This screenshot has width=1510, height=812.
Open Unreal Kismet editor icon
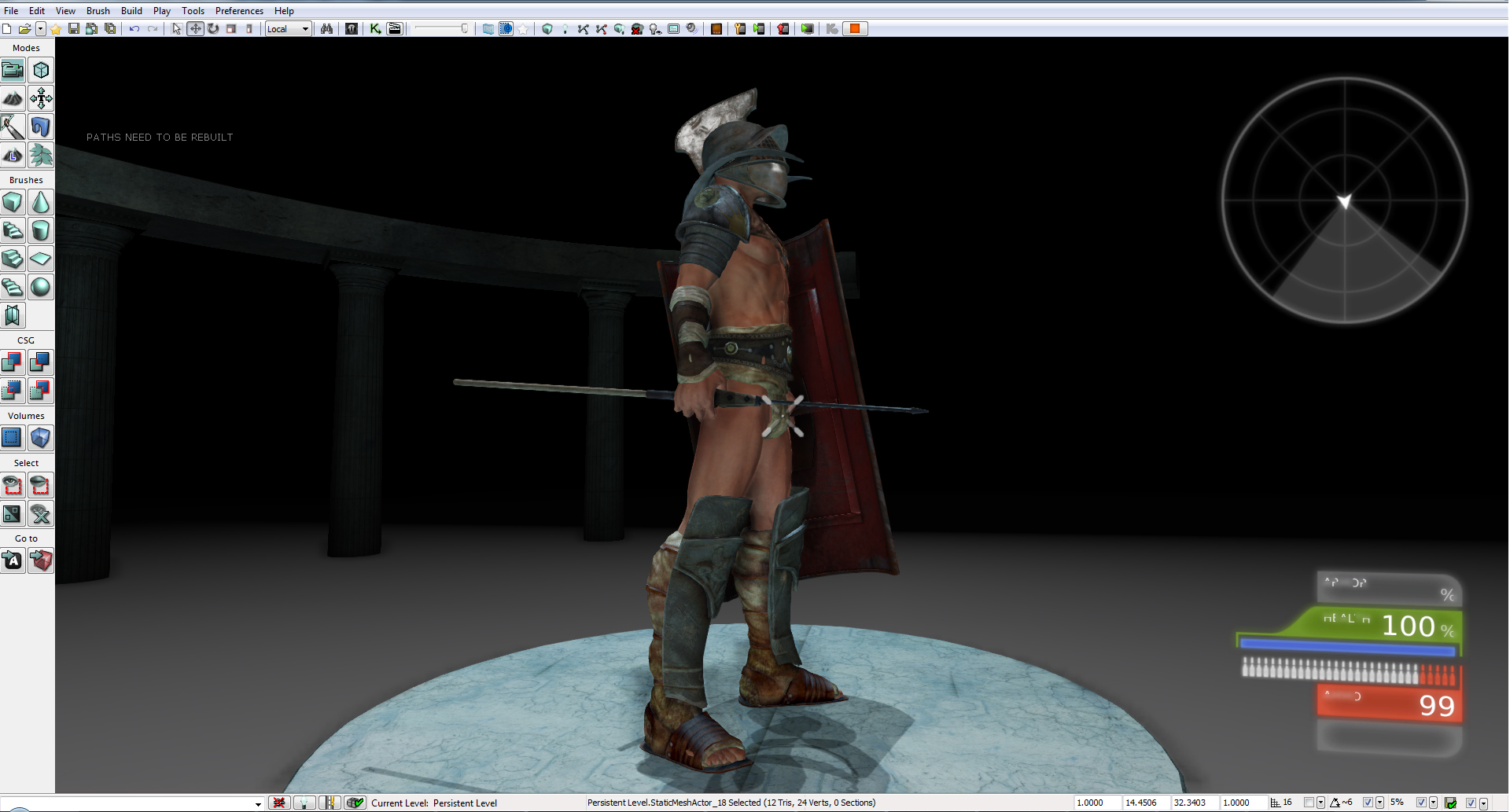[x=376, y=29]
